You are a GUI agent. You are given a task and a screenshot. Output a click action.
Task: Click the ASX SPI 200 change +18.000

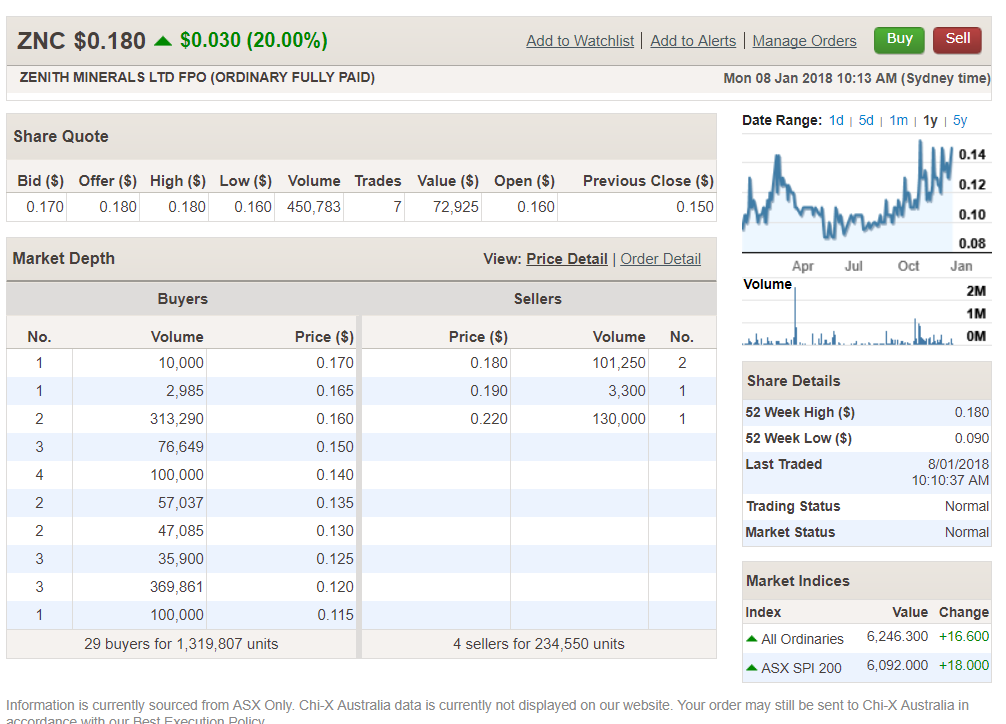[x=964, y=665]
